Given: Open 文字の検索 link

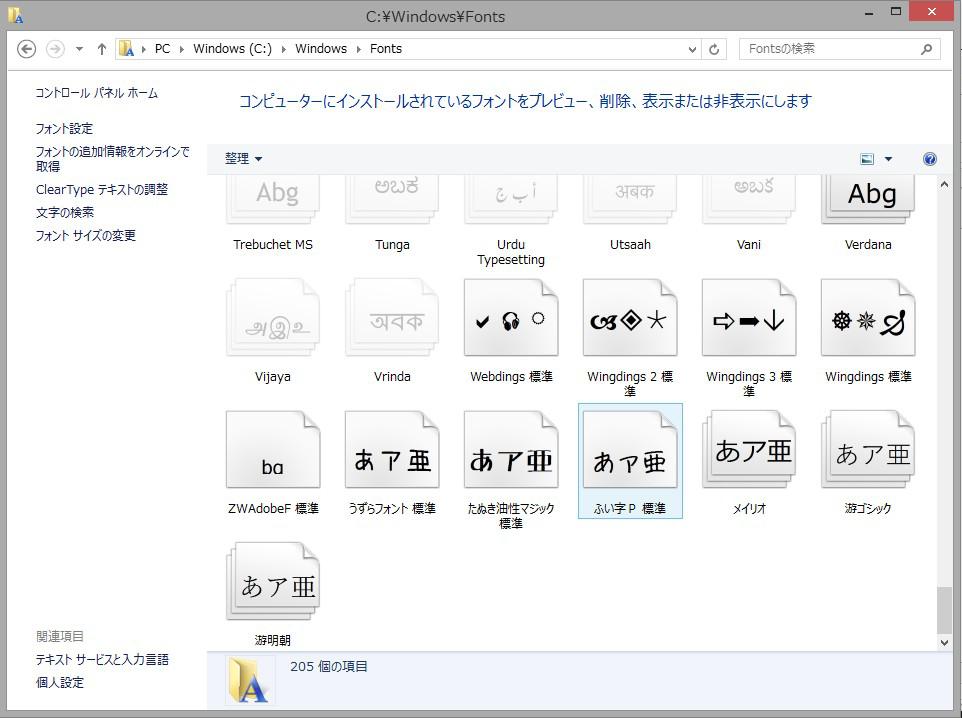Looking at the screenshot, I should [x=65, y=212].
